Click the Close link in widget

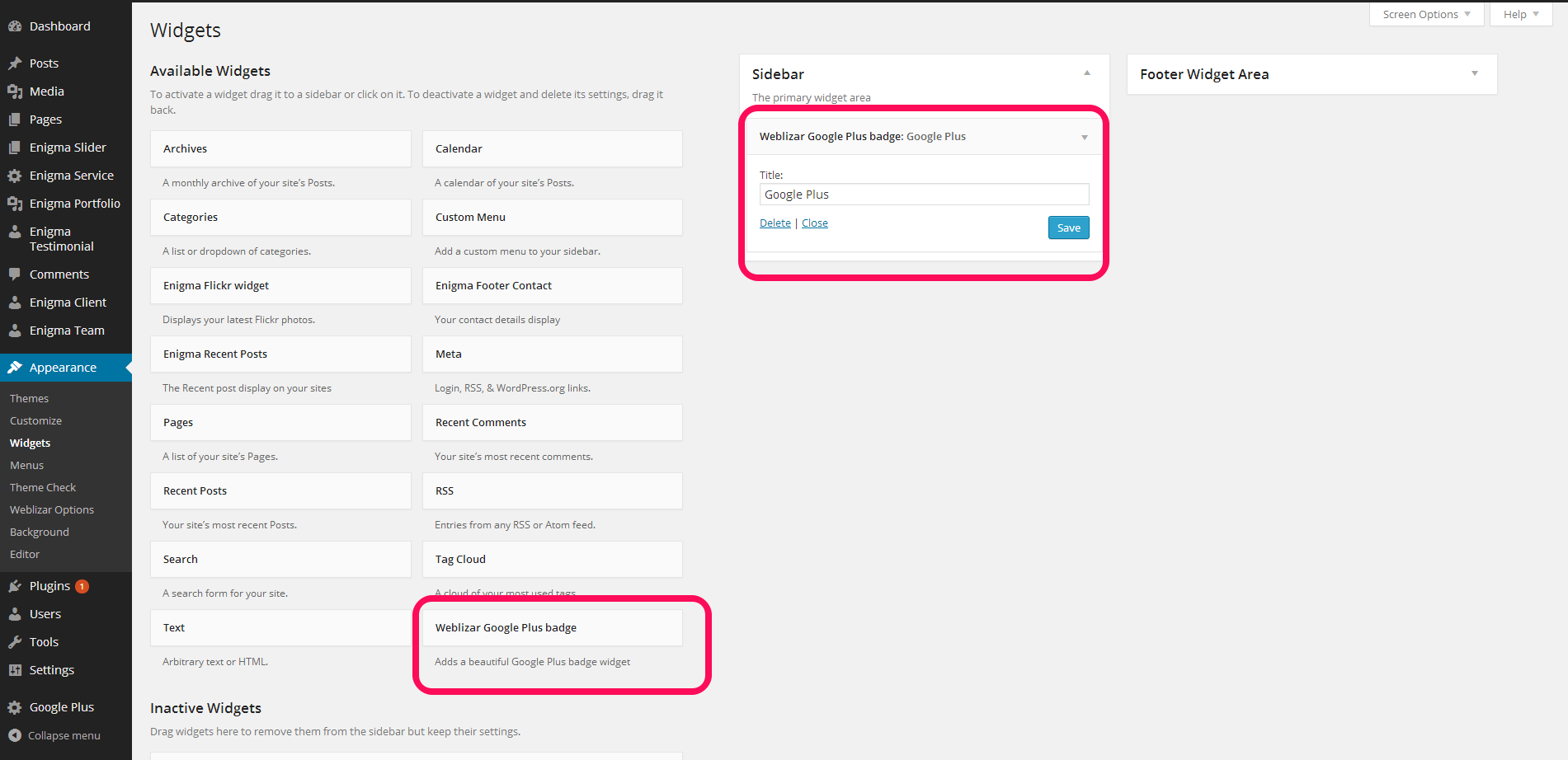[815, 223]
